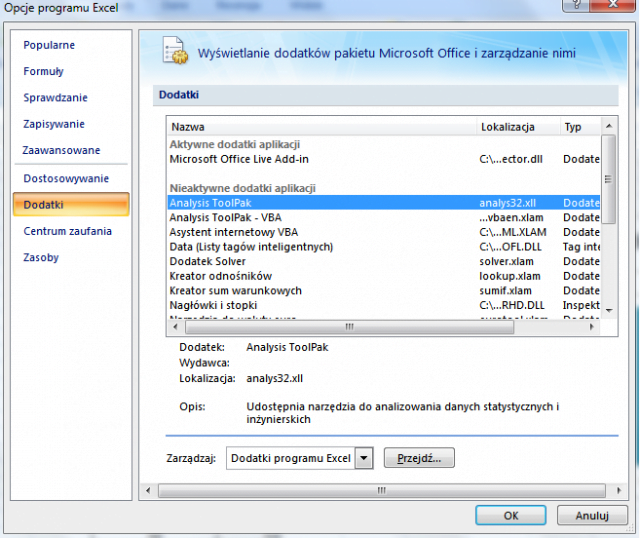Open the Sprawdzanie settings
640x538 pixels.
(x=55, y=98)
